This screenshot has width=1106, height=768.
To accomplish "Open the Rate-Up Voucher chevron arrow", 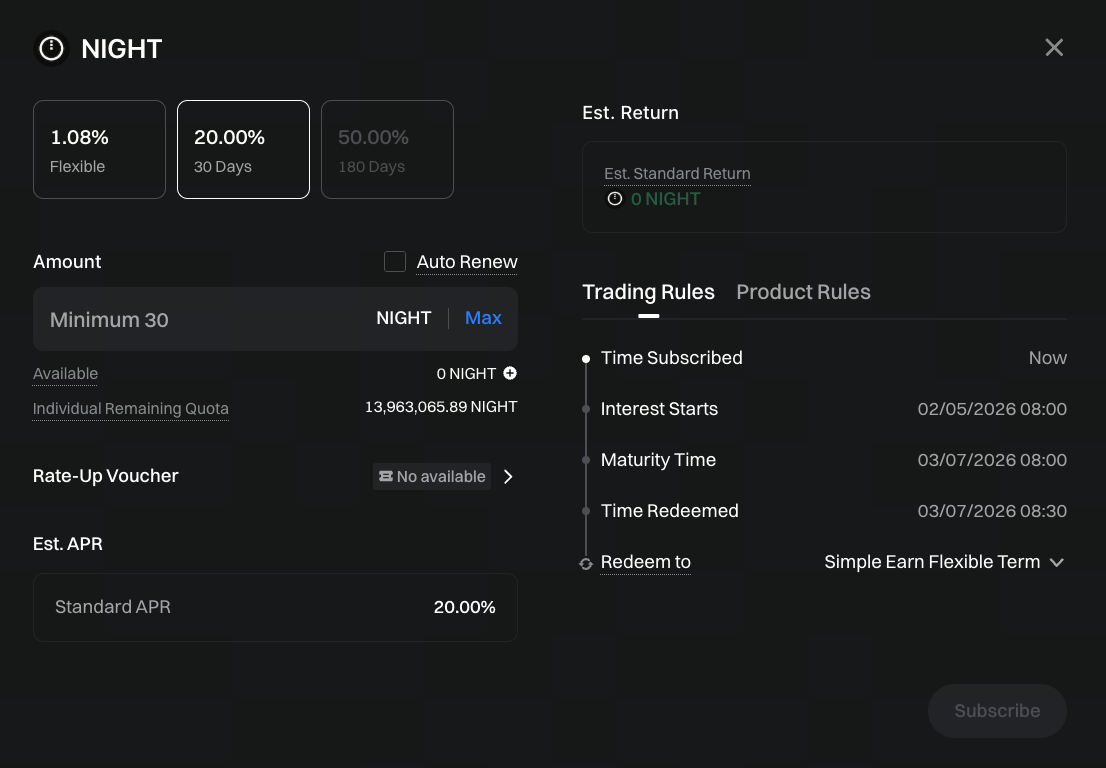I will (x=508, y=477).
